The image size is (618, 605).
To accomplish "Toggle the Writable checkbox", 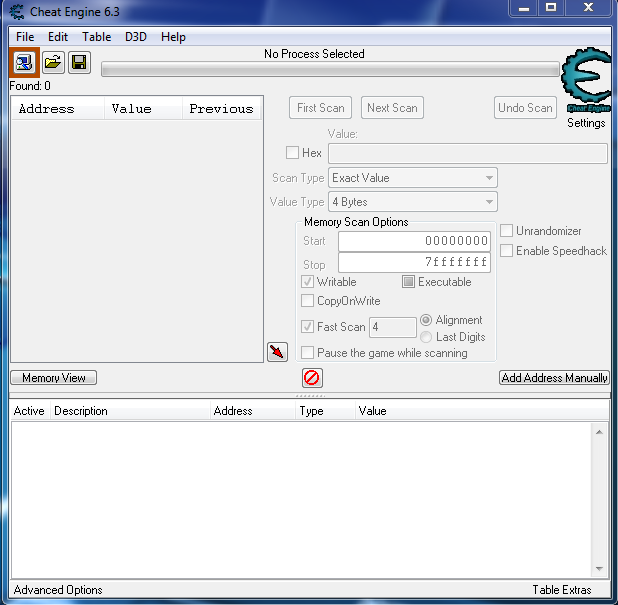I will point(307,281).
